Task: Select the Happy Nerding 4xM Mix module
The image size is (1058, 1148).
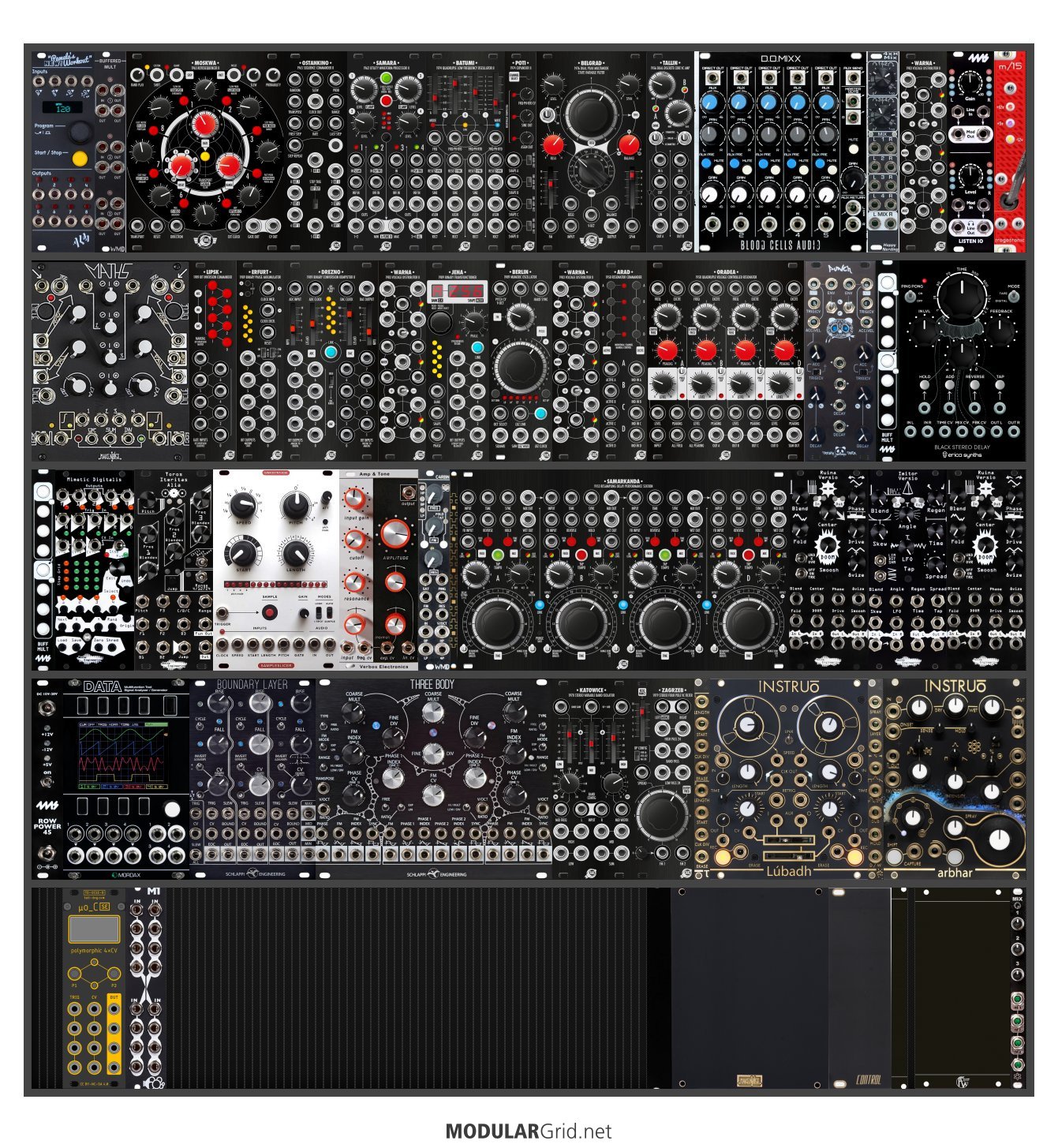Action: point(883,152)
